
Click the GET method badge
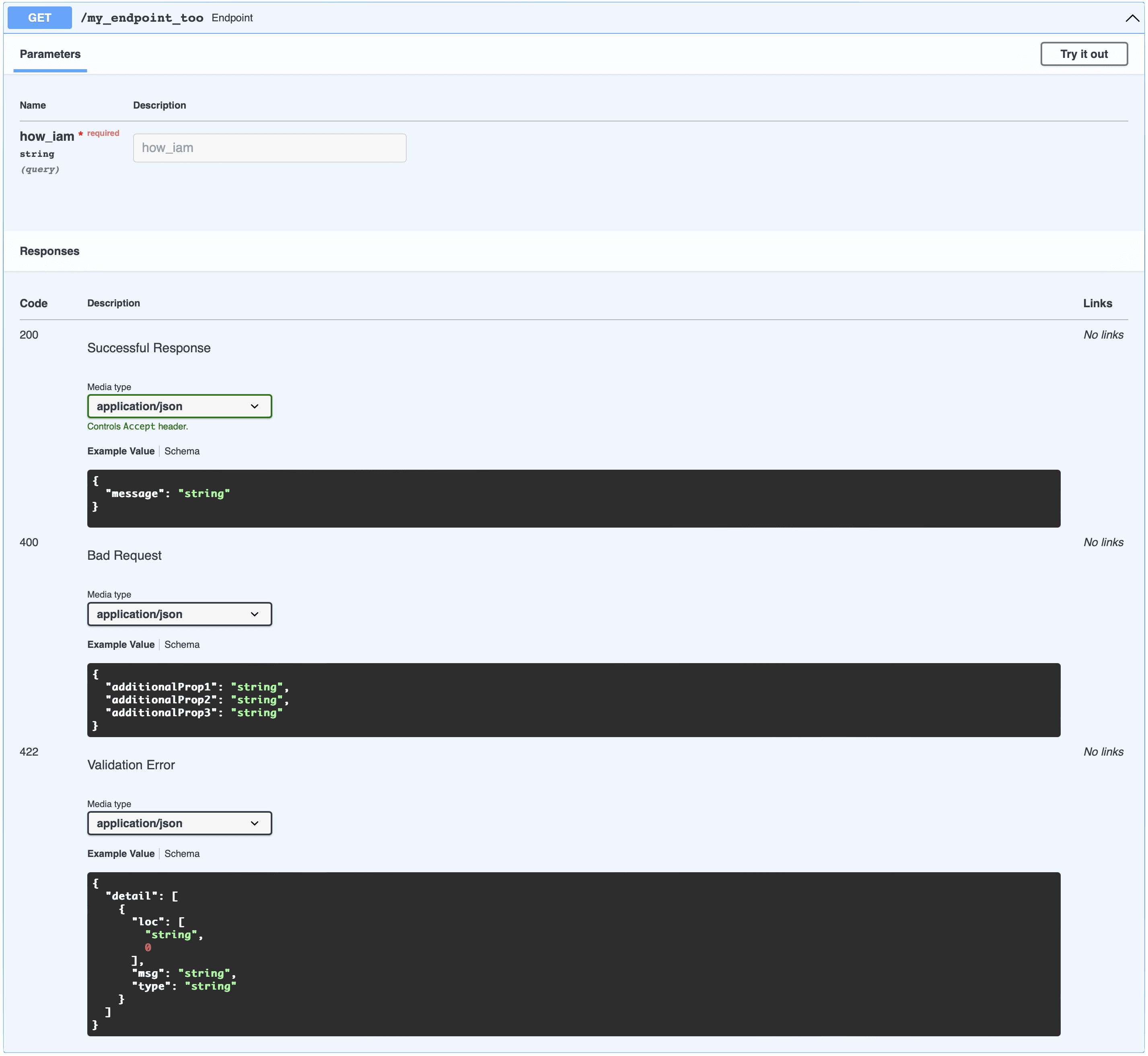click(39, 17)
